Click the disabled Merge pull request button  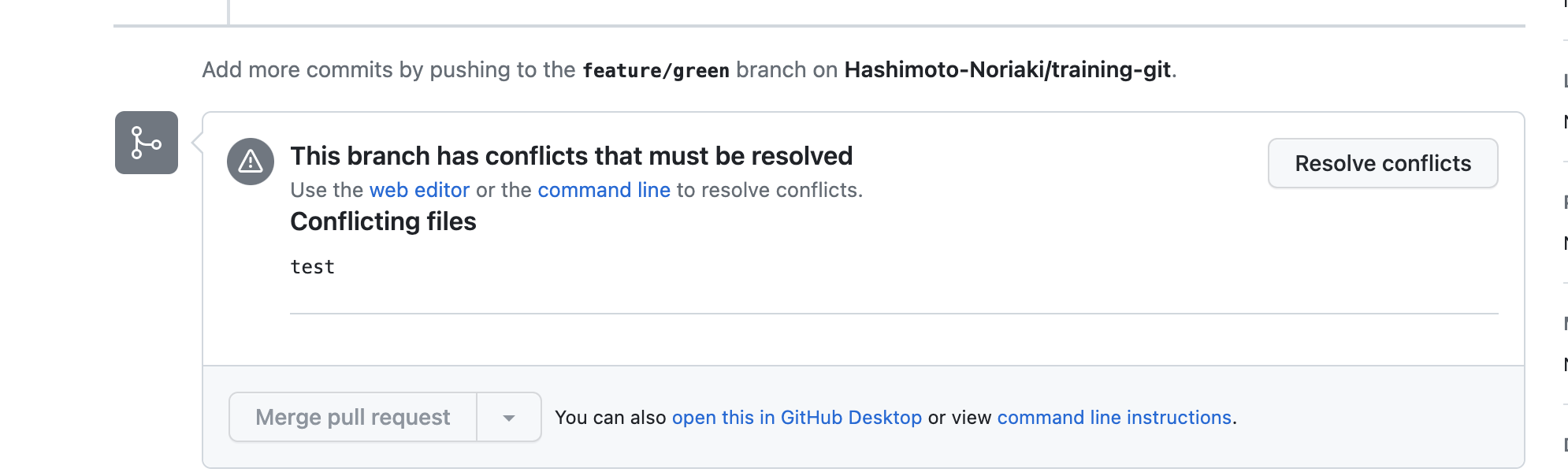[353, 417]
